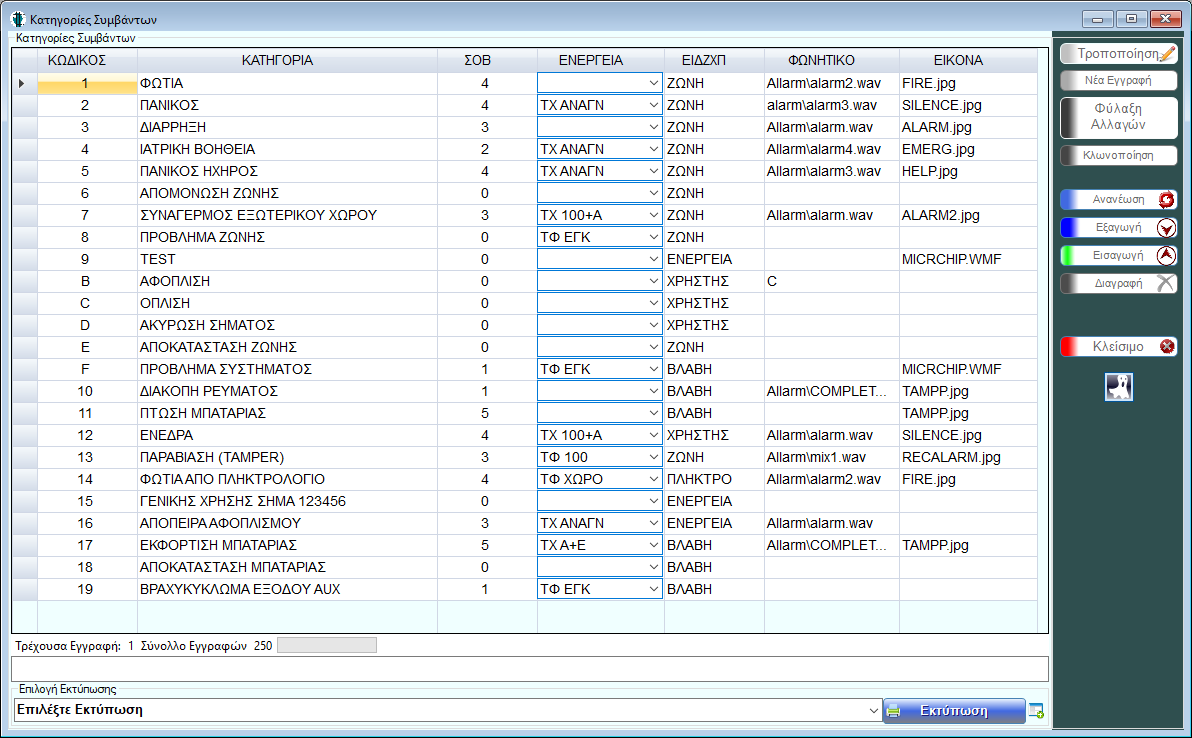The height and width of the screenshot is (738, 1192).
Task: Click the ΚΩΔΙΚΟΣ column header
Action: [x=77, y=61]
